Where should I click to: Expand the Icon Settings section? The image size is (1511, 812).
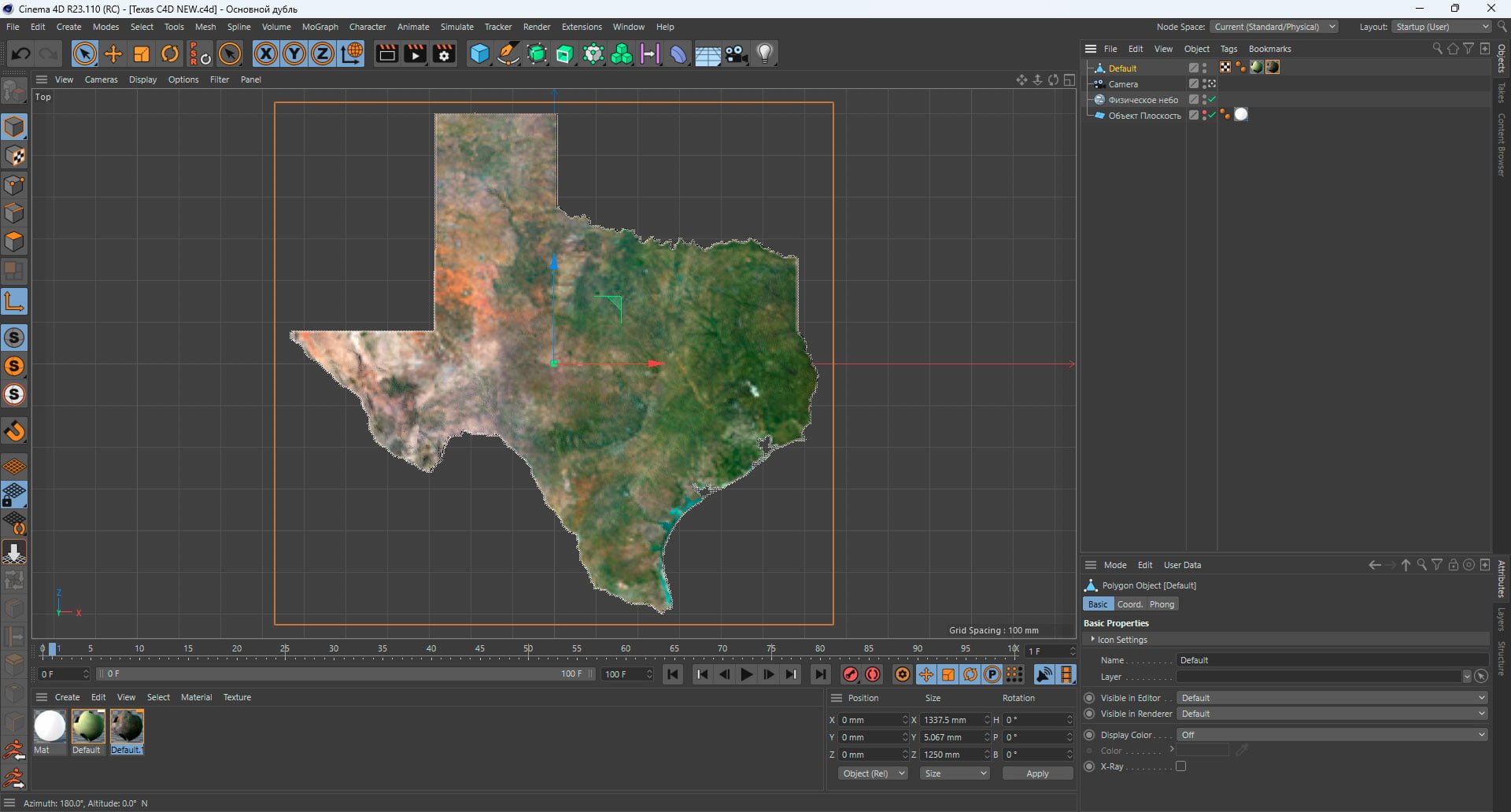(x=1122, y=640)
